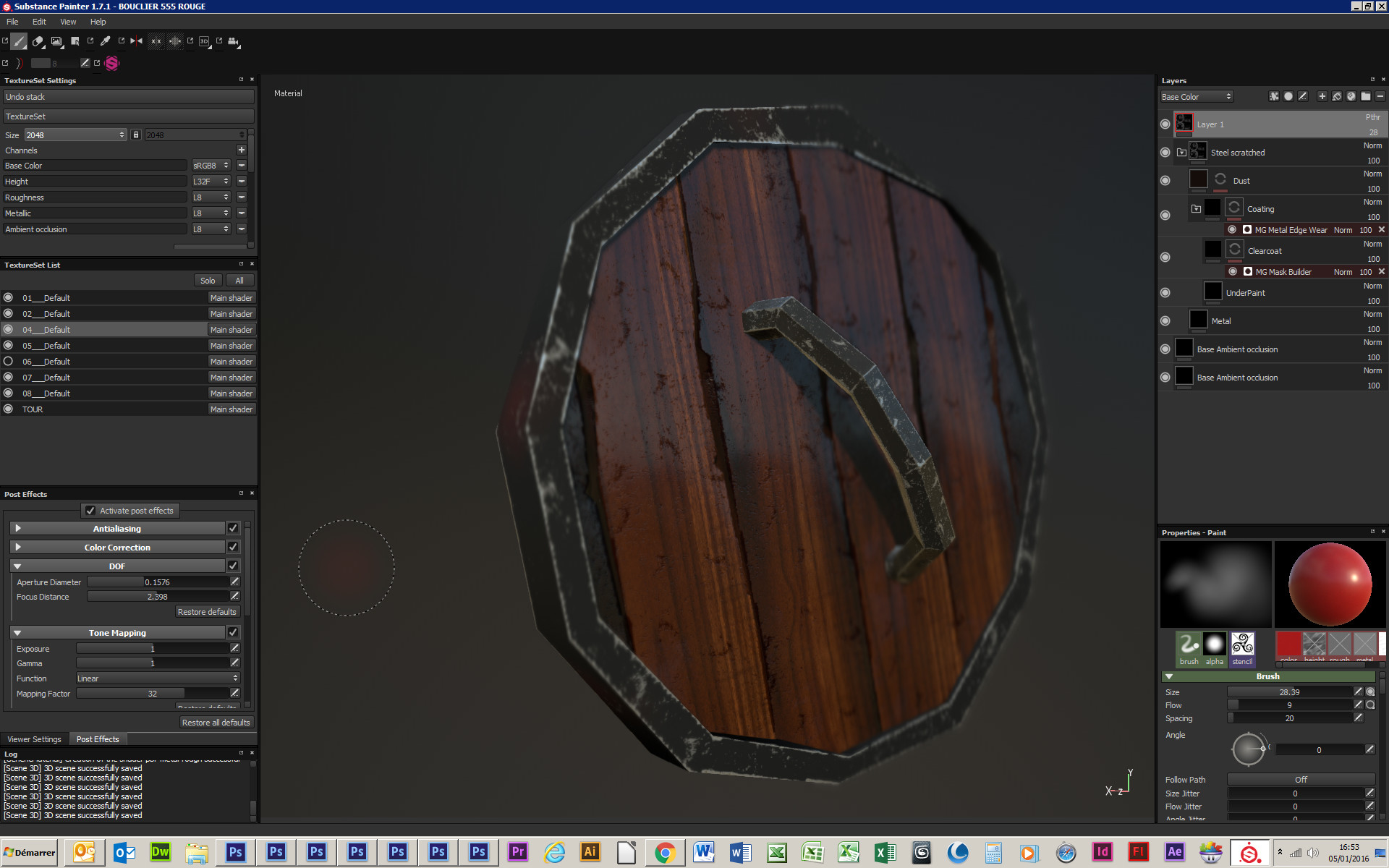Enable symmetry painting mode
Screen dimensions: 1389x868
(x=136, y=41)
